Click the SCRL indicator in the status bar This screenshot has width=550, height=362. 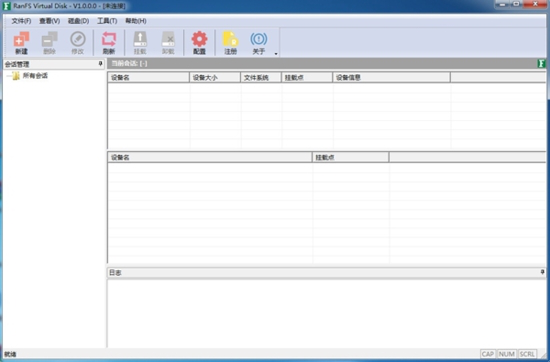point(527,354)
